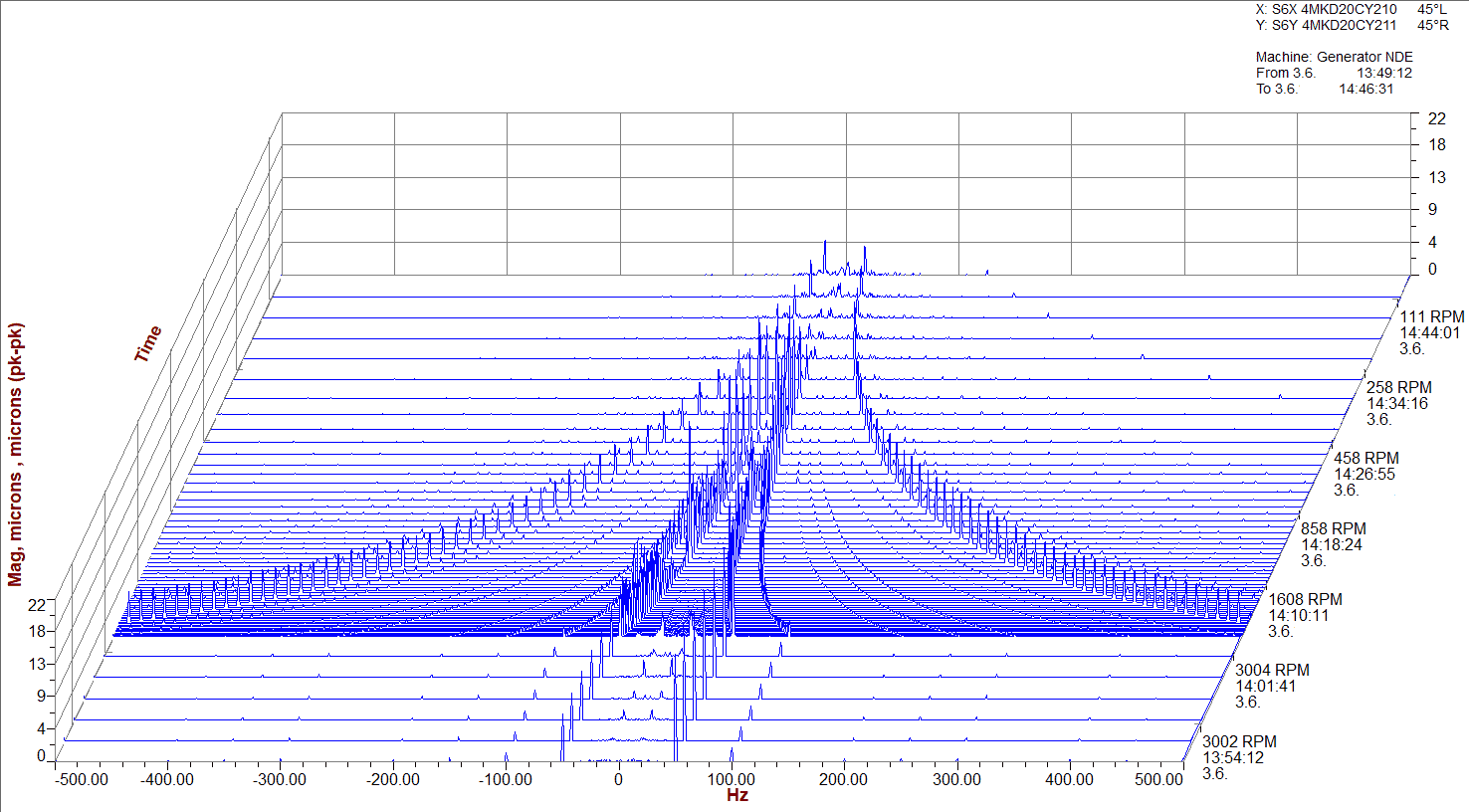Click the 200.00 frequency tick label
The height and width of the screenshot is (812, 1469).
tap(844, 779)
